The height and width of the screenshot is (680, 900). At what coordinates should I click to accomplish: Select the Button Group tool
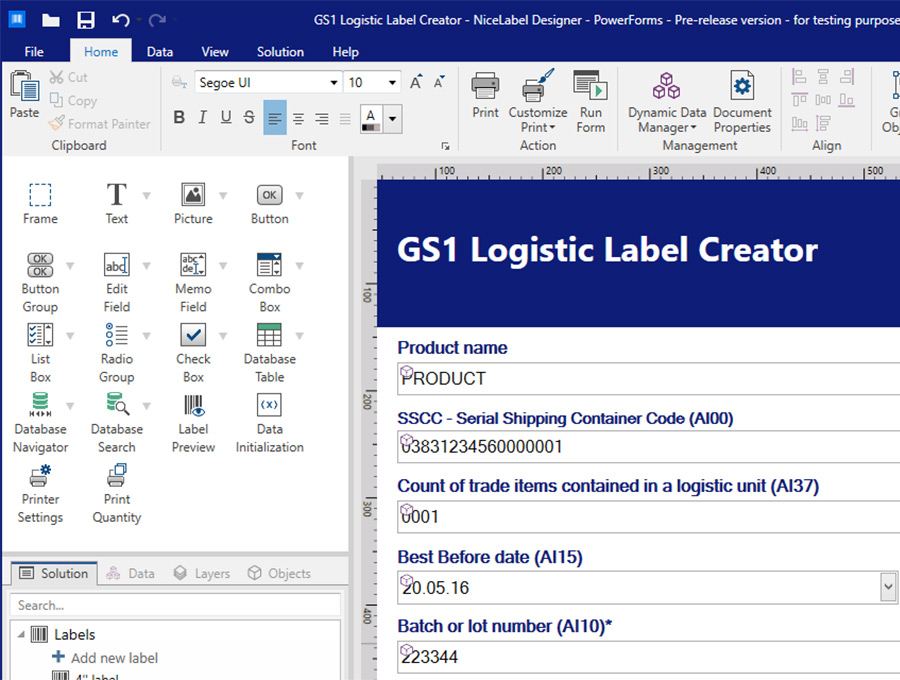point(40,282)
